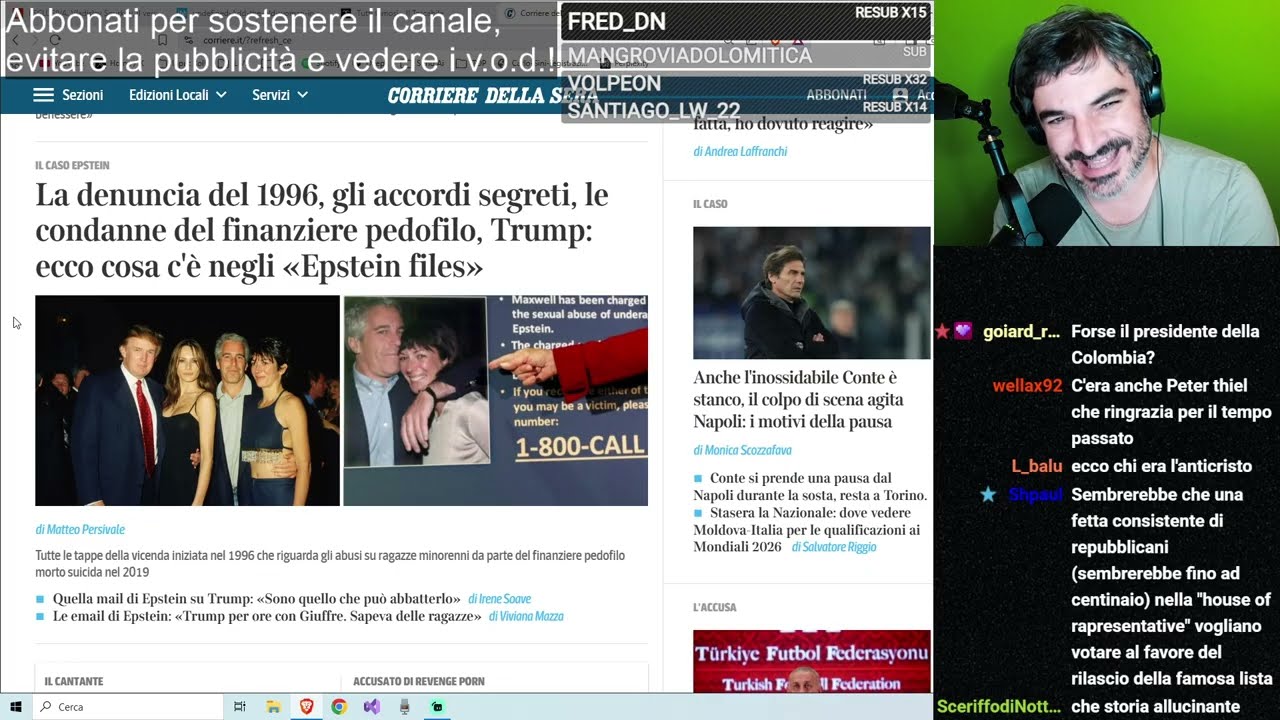Click the streamer webcam feed
Viewport: 1280px width, 720px height.
1107,123
